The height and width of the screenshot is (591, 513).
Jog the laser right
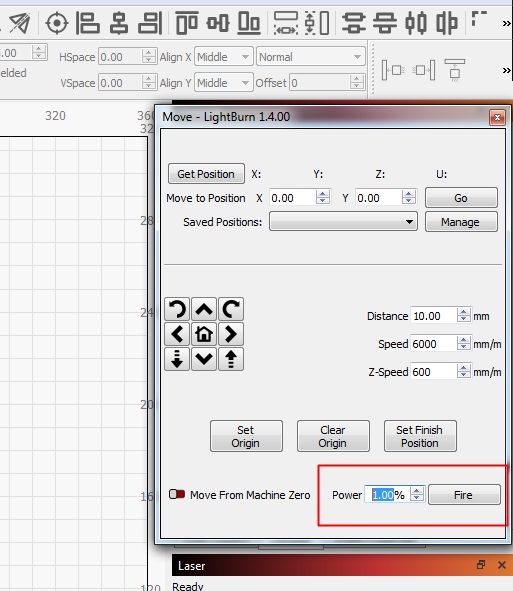click(231, 334)
